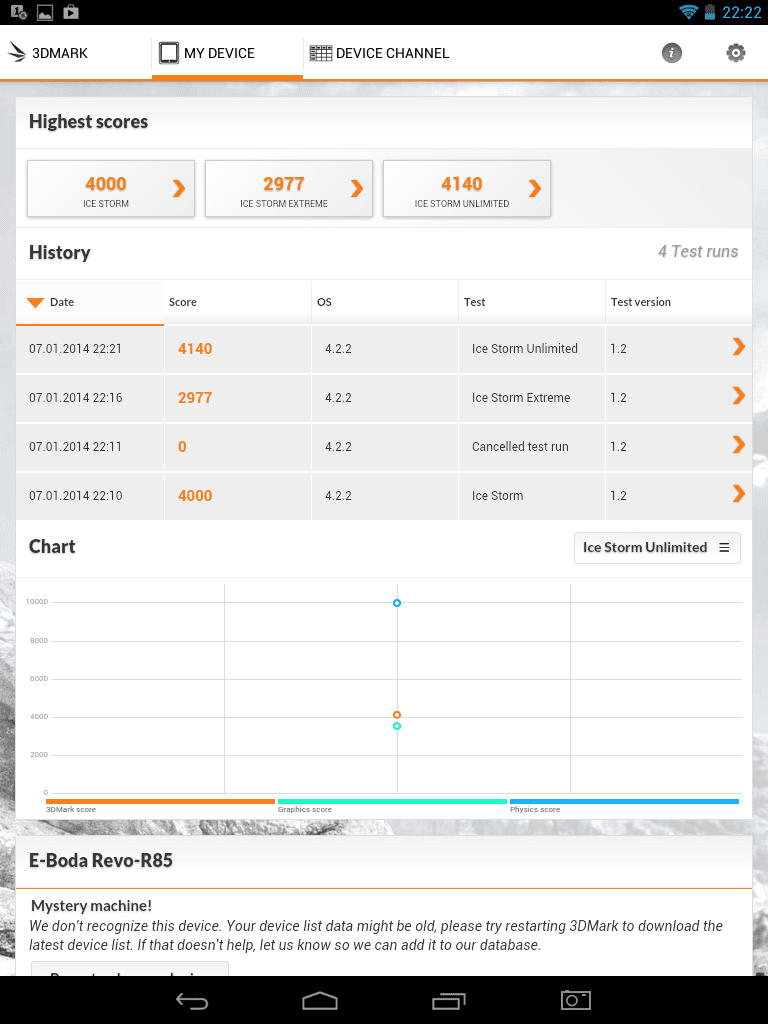Tap the Cancelled test run label
This screenshot has width=768, height=1024.
click(x=520, y=447)
